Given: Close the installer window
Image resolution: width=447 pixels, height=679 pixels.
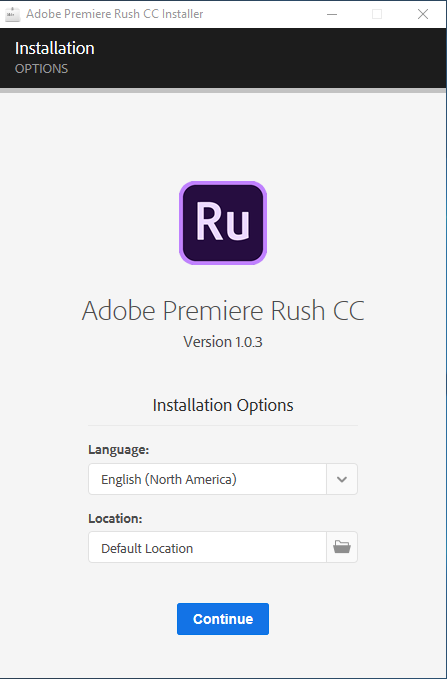Looking at the screenshot, I should (423, 14).
